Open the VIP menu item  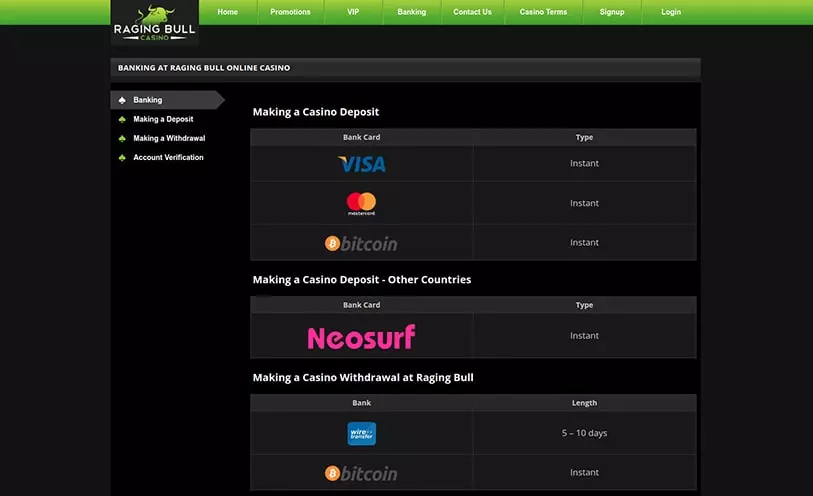click(353, 12)
